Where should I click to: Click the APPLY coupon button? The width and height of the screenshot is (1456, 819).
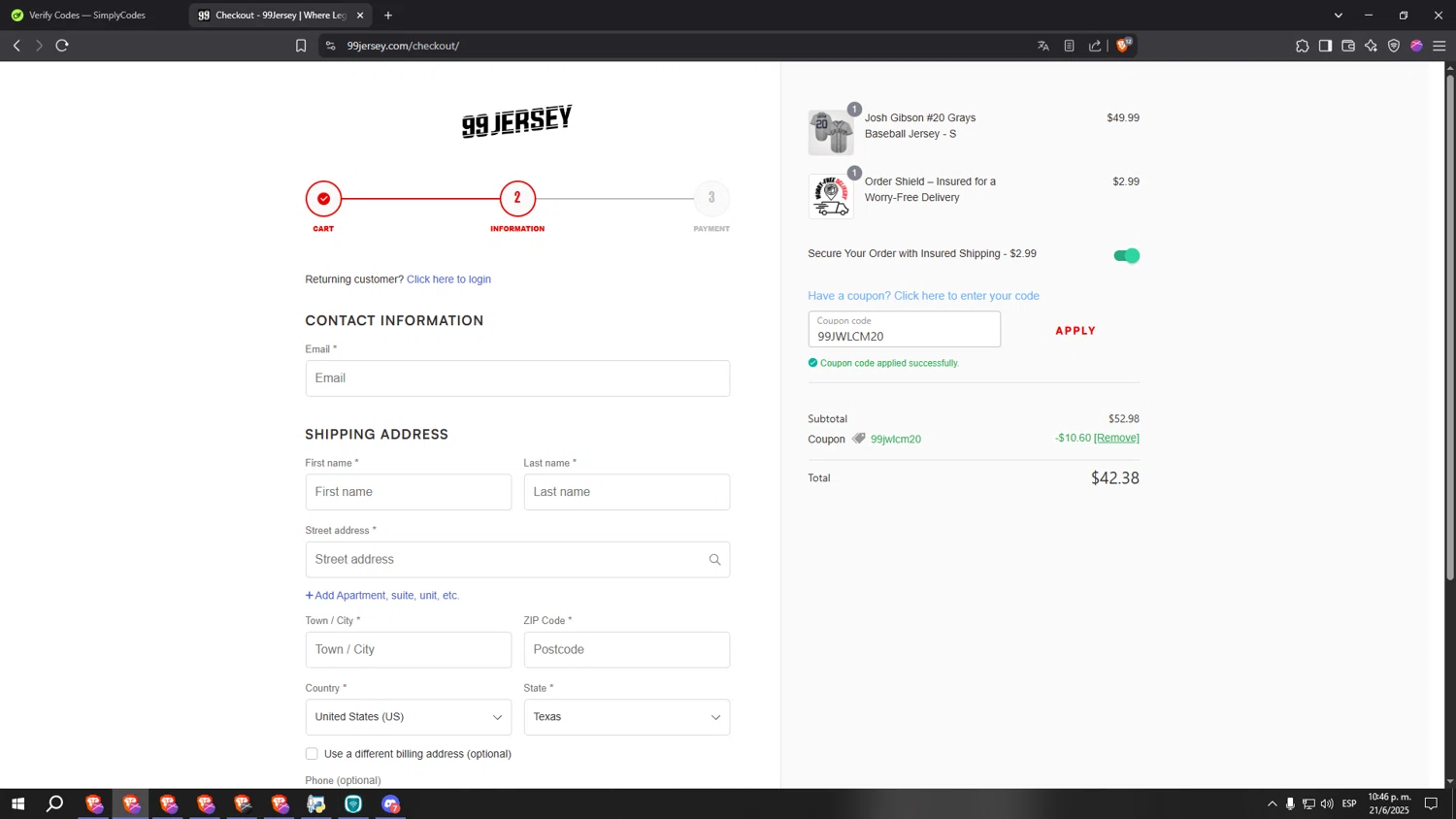click(x=1075, y=331)
